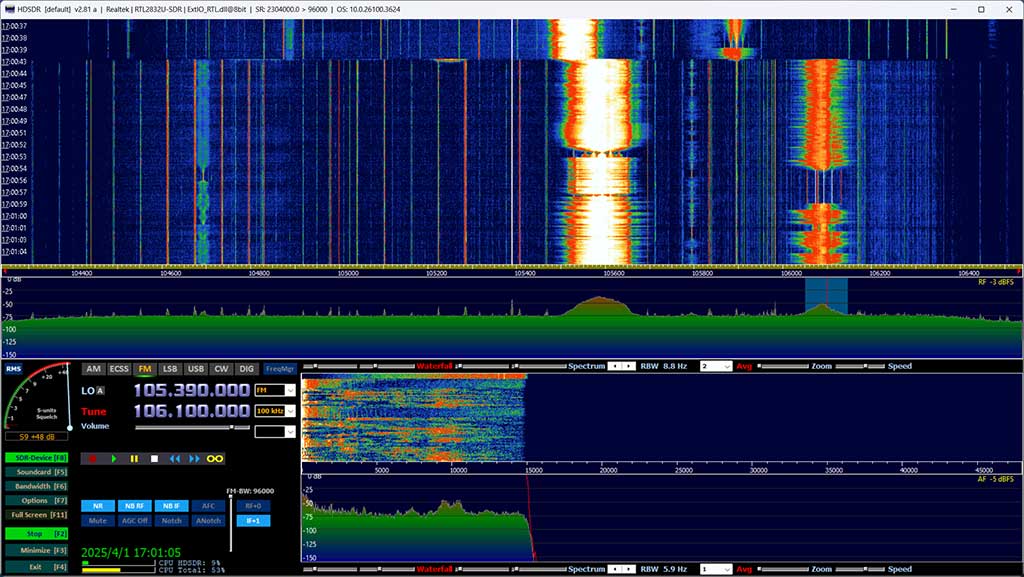Viewport: 1024px width, 577px height.
Task: Click the red record button
Action: (x=92, y=459)
